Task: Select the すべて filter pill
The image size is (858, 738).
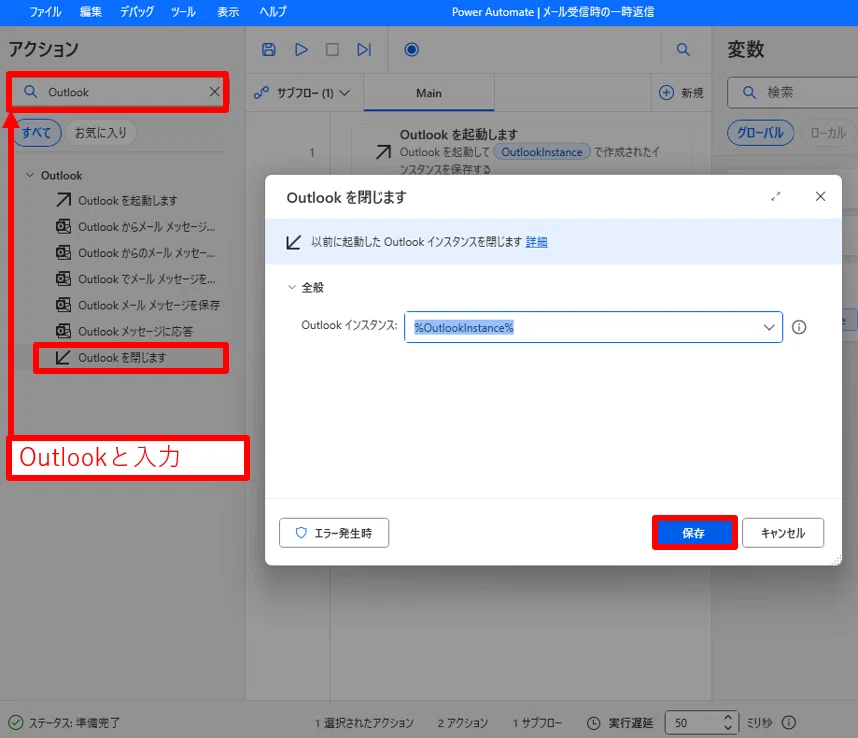Action: (x=36, y=133)
